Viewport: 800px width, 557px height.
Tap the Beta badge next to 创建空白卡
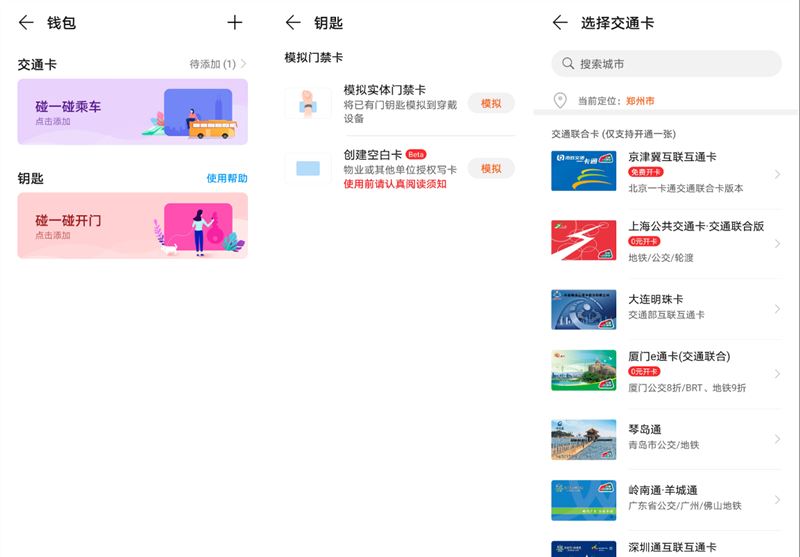(416, 155)
